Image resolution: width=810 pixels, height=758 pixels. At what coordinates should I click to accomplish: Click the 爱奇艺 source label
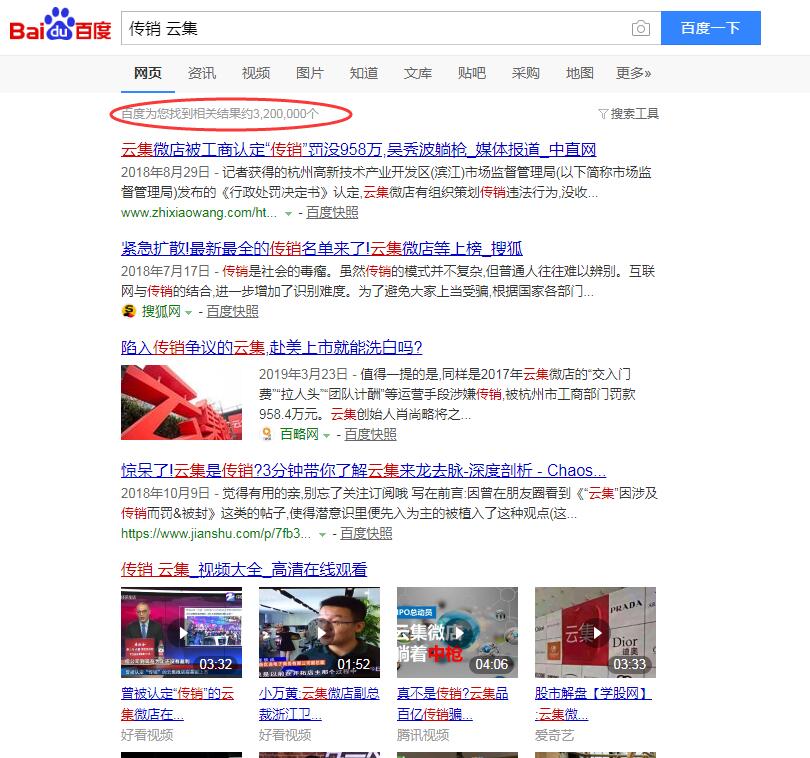(554, 735)
